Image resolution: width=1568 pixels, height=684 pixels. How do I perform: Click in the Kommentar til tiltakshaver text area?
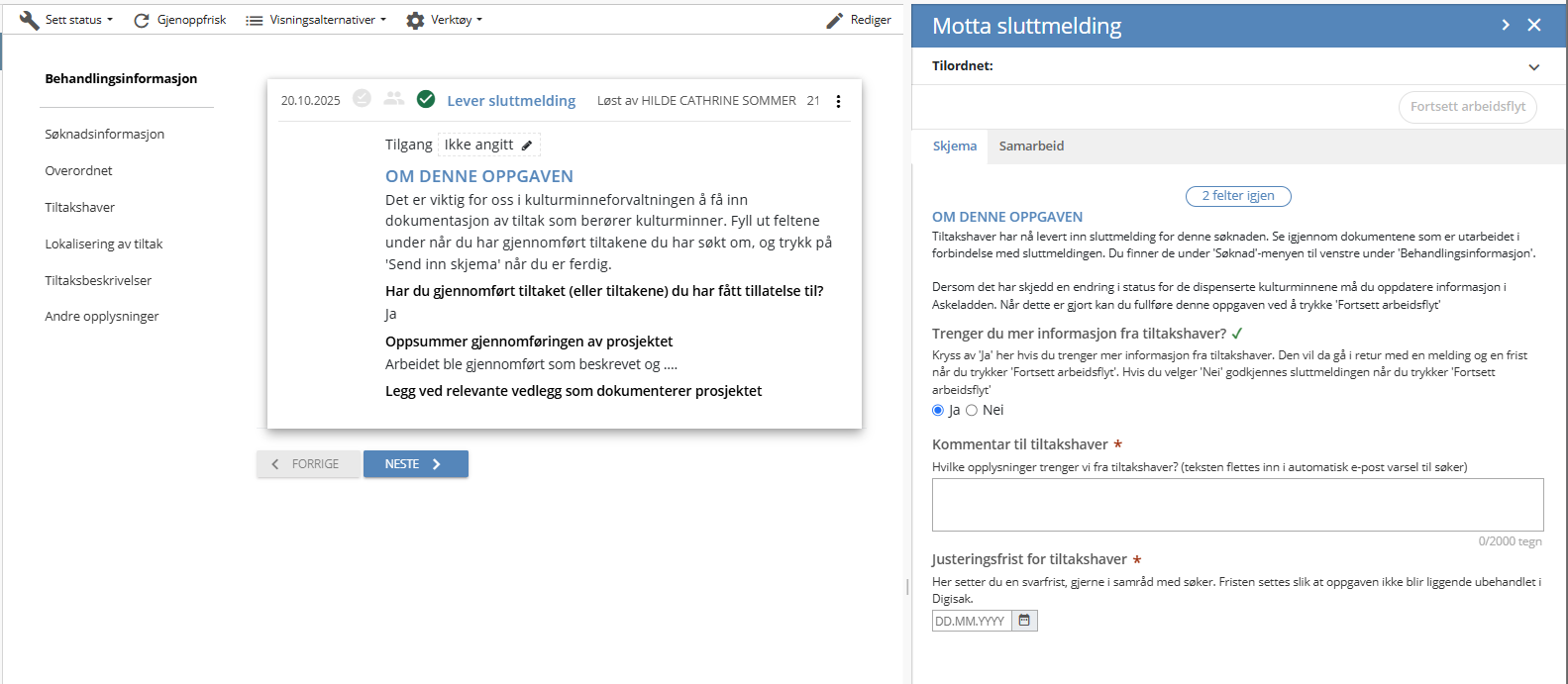click(x=1237, y=505)
